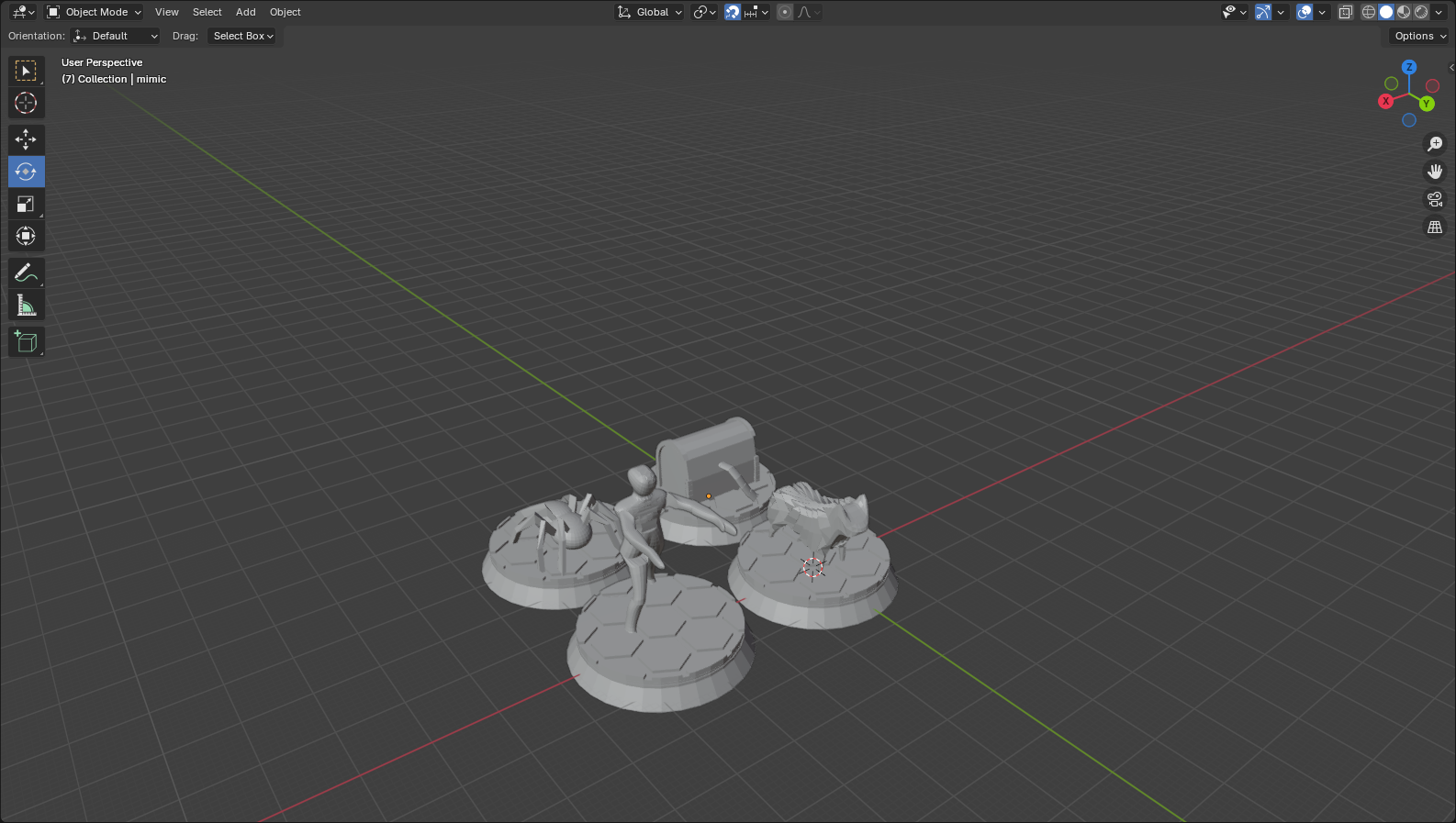Image resolution: width=1456 pixels, height=823 pixels.
Task: Select the Add Cube tool
Action: [26, 341]
